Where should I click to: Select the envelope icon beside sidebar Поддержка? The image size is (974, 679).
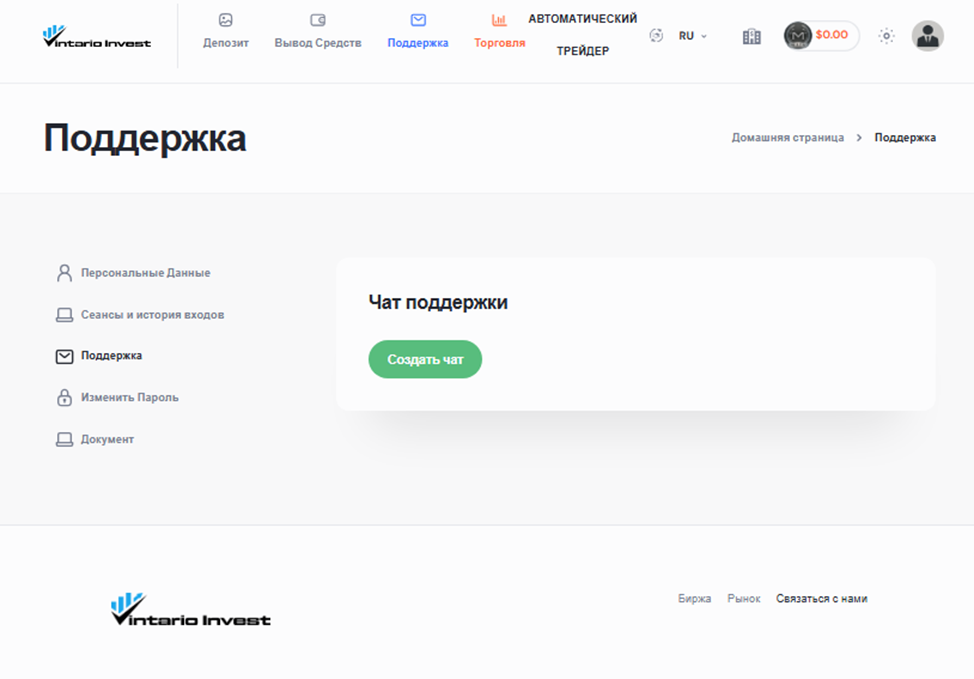click(x=64, y=356)
